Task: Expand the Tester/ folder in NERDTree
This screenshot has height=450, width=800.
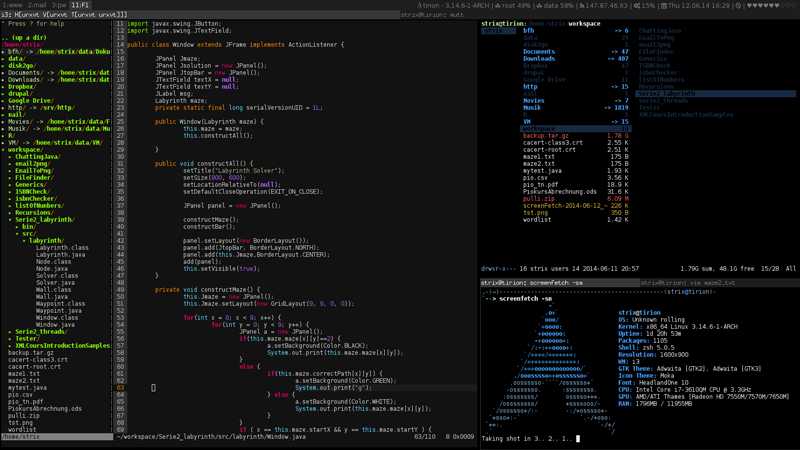Action: tap(27, 338)
